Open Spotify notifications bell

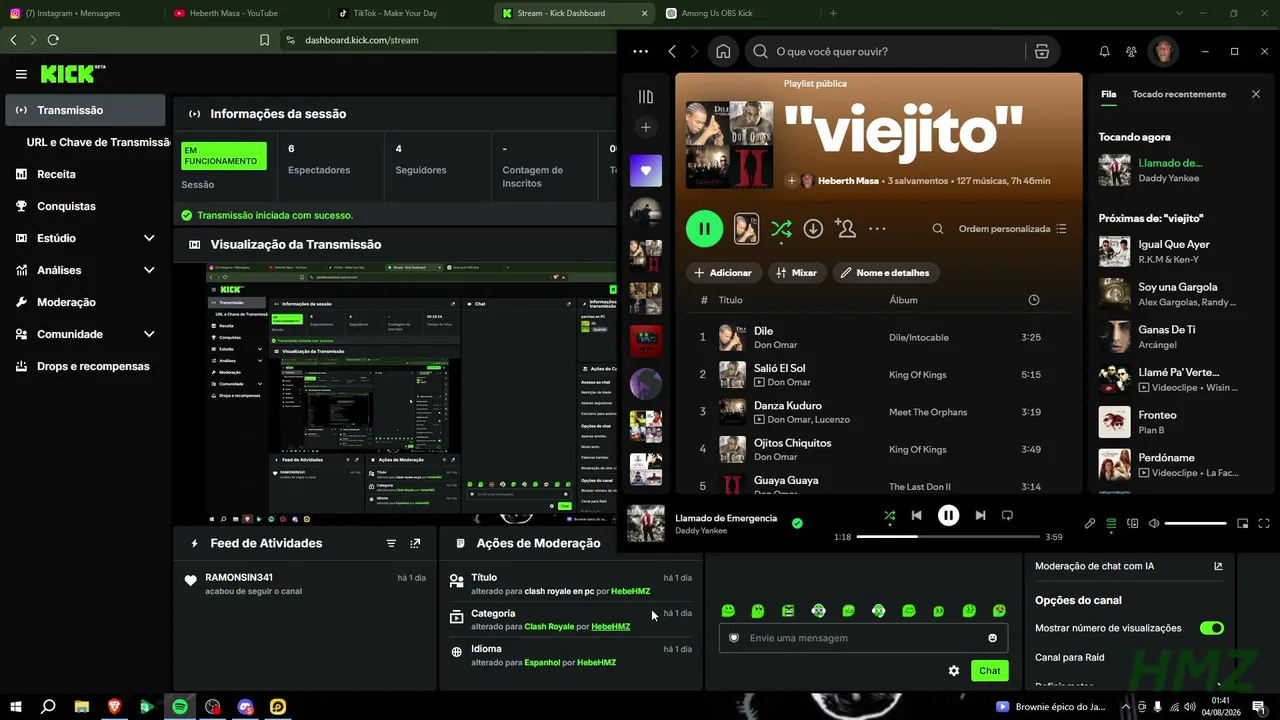(x=1104, y=52)
